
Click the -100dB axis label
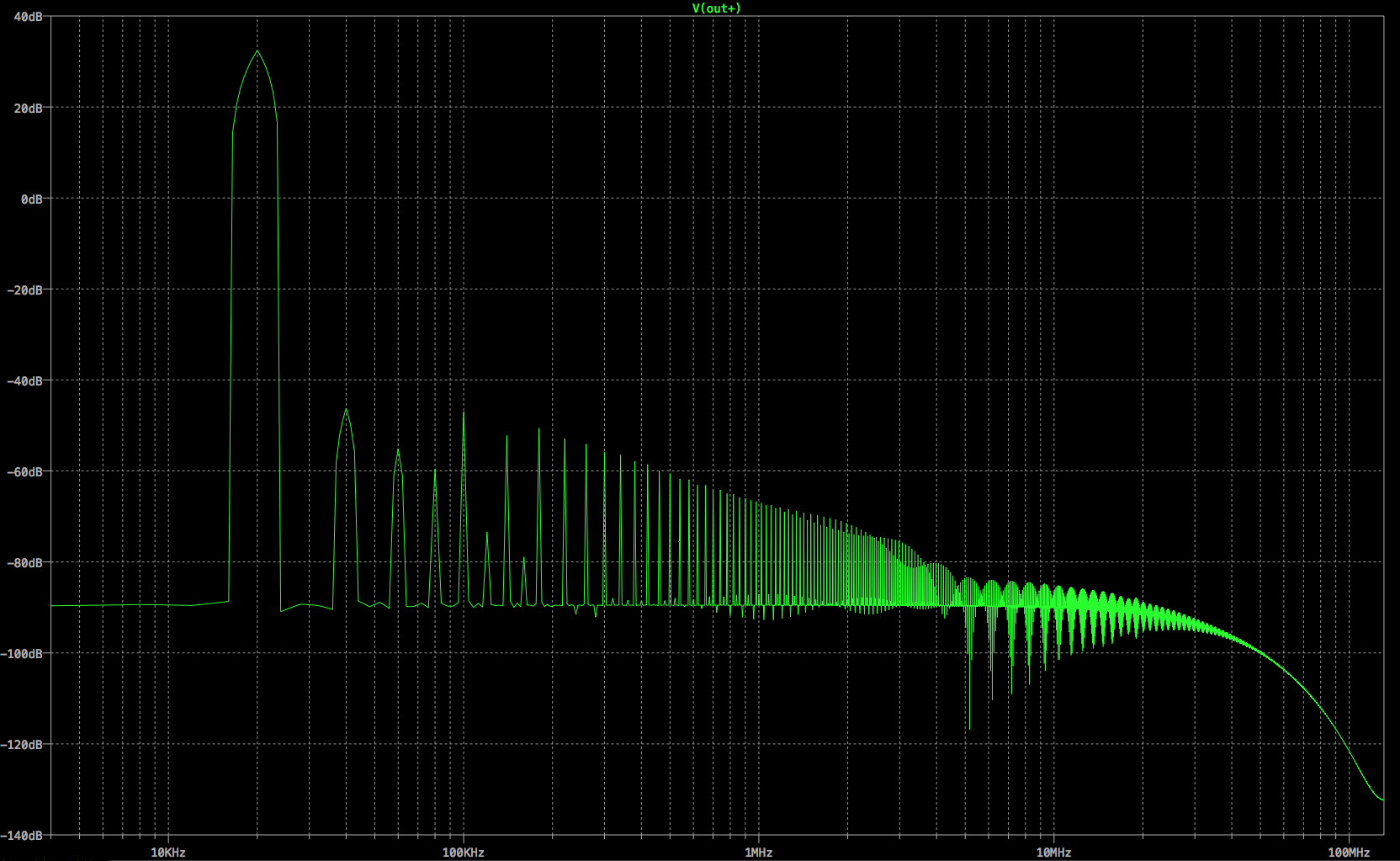pyautogui.click(x=22, y=653)
